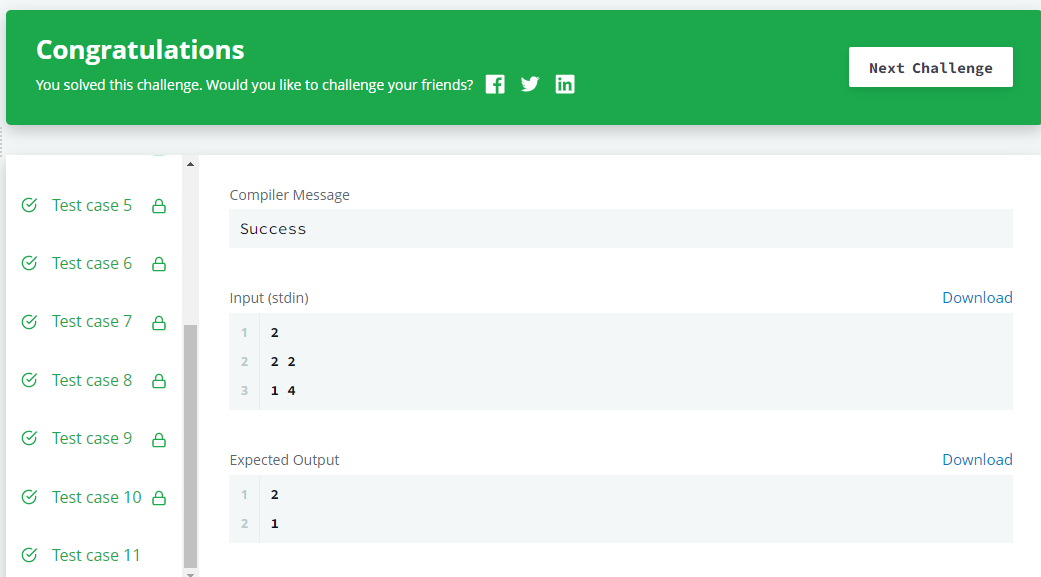This screenshot has width=1041, height=577.
Task: Click passed checkmark of Test case 8
Action: pos(29,380)
